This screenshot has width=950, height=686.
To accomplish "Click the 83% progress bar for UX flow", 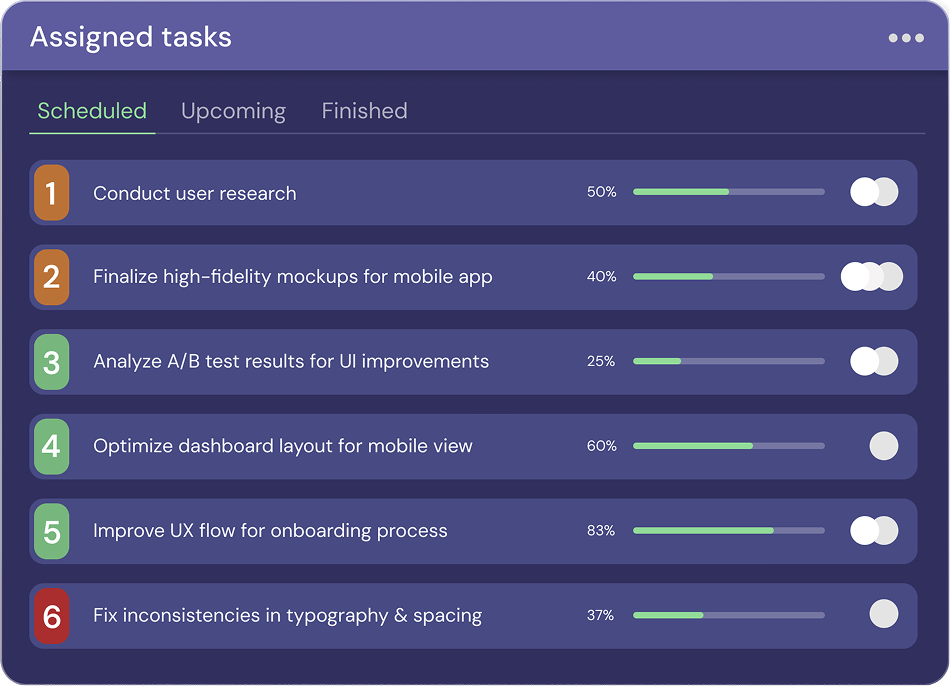I will tap(729, 531).
